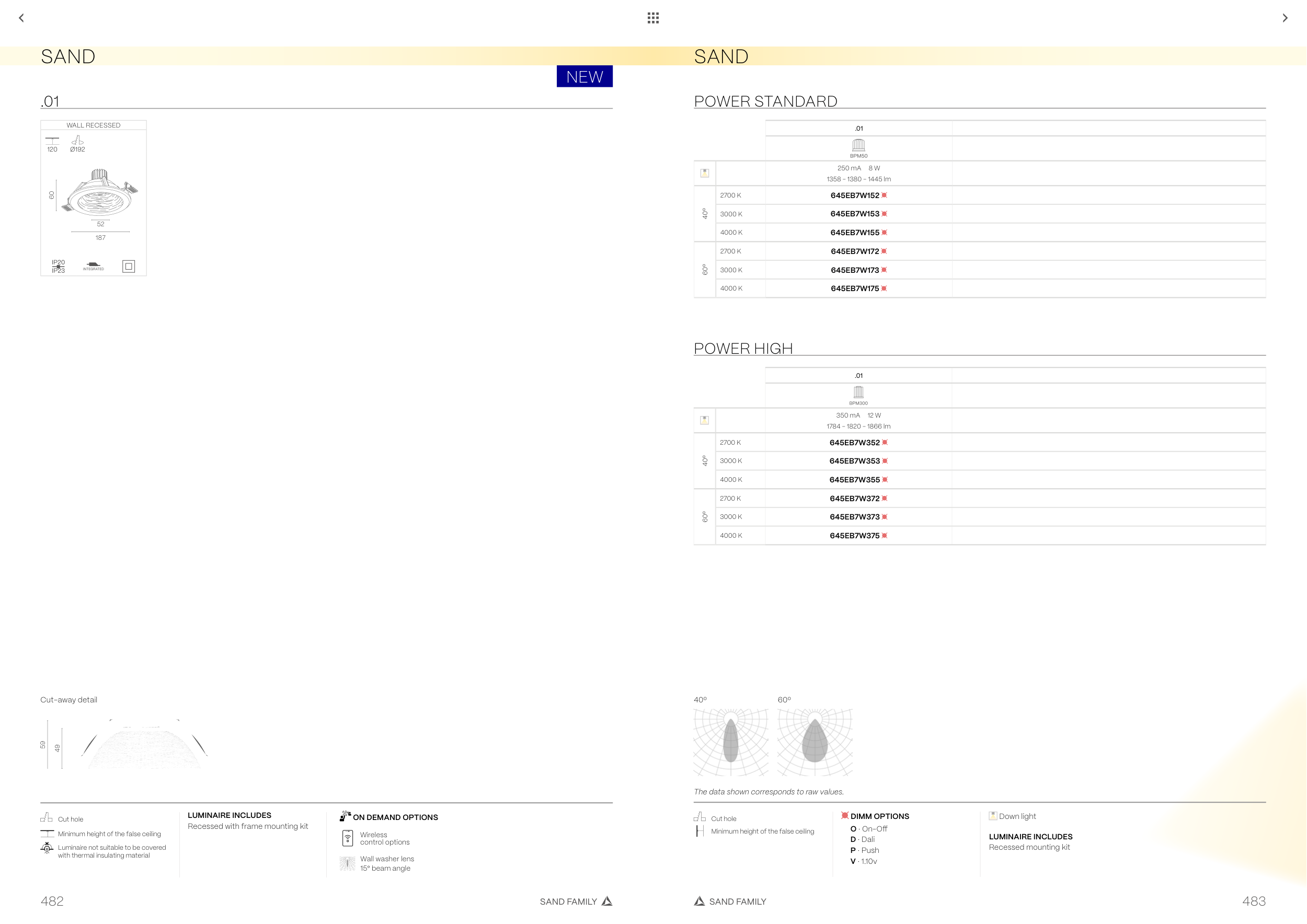Open the page grid overview icon
The height and width of the screenshot is (924, 1307).
click(653, 18)
